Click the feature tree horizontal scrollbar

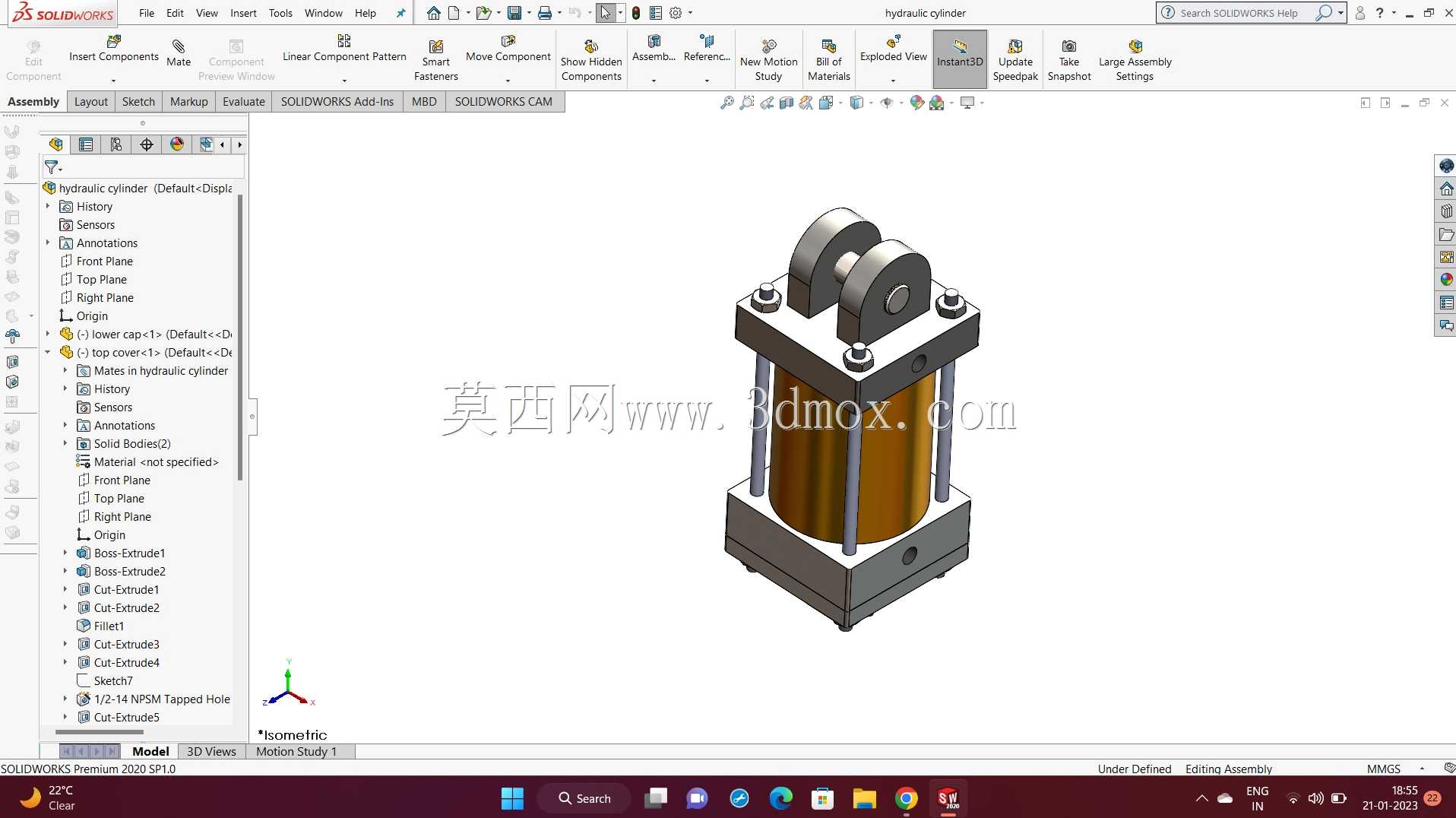(99, 732)
